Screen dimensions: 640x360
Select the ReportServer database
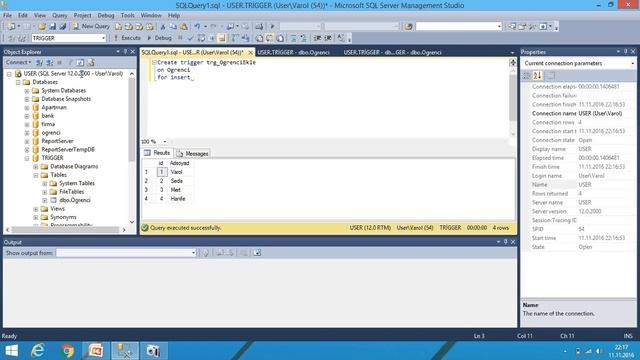point(57,141)
